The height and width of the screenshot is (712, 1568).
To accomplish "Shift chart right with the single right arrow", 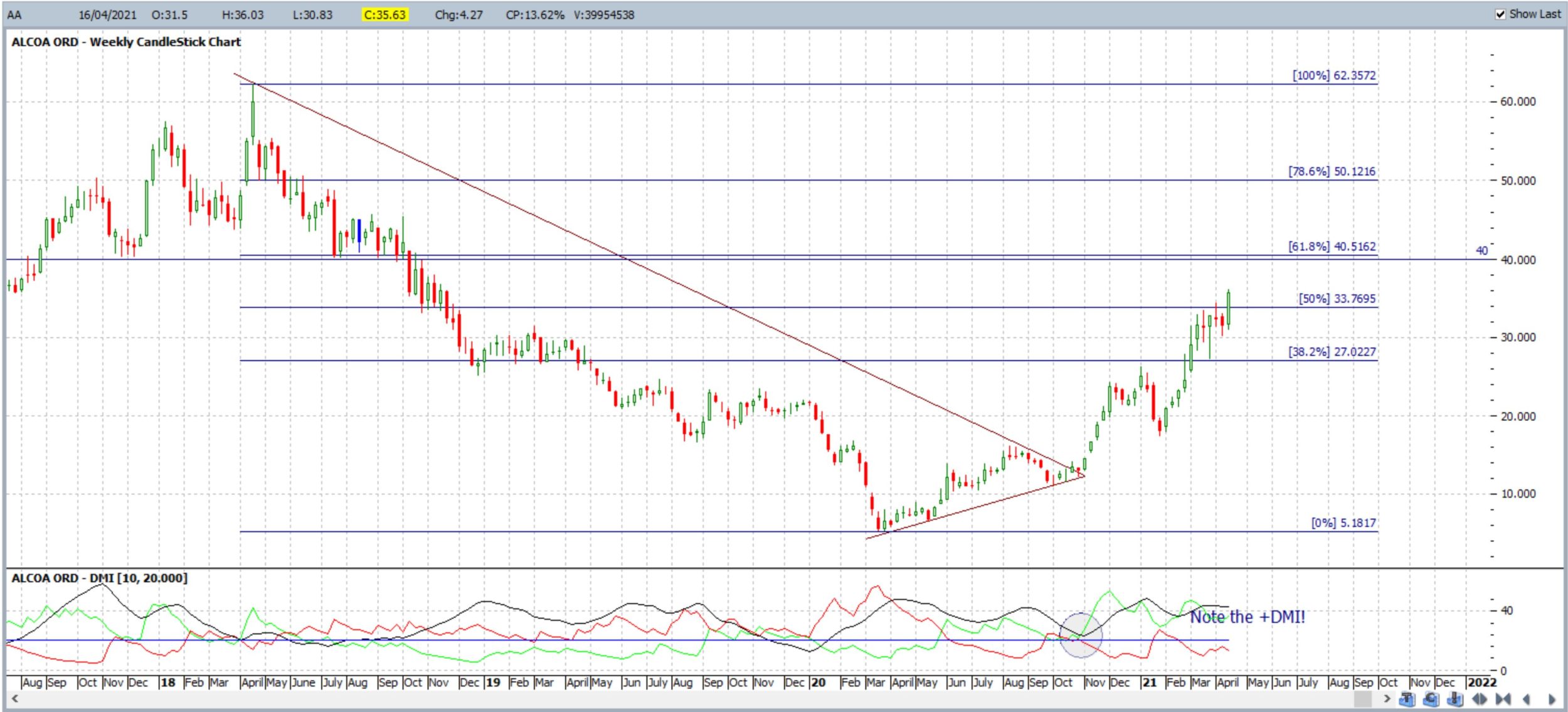I will (x=1552, y=699).
